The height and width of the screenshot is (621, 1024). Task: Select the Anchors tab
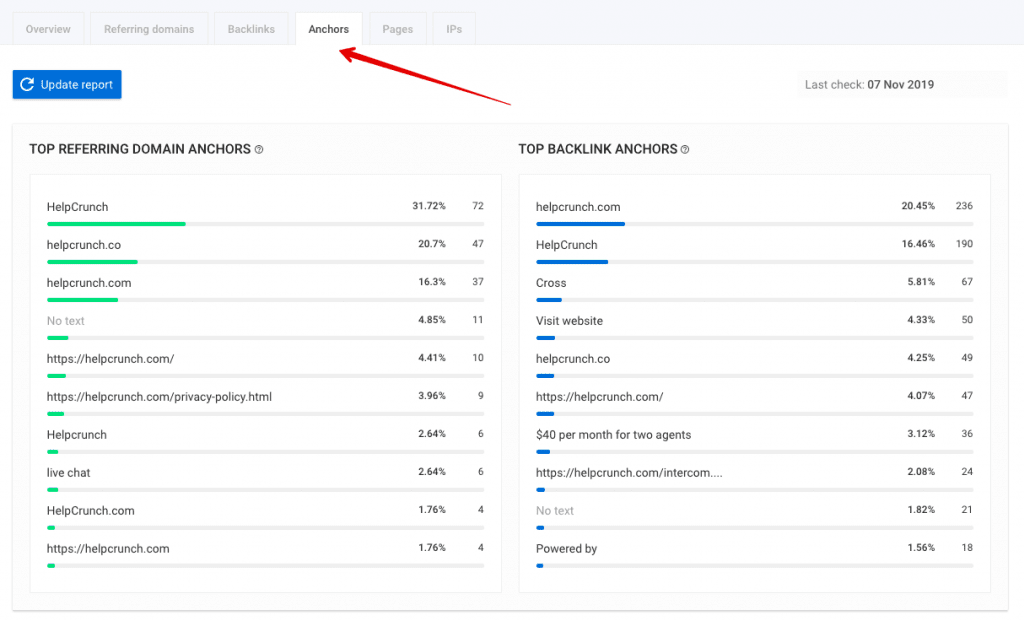(328, 29)
